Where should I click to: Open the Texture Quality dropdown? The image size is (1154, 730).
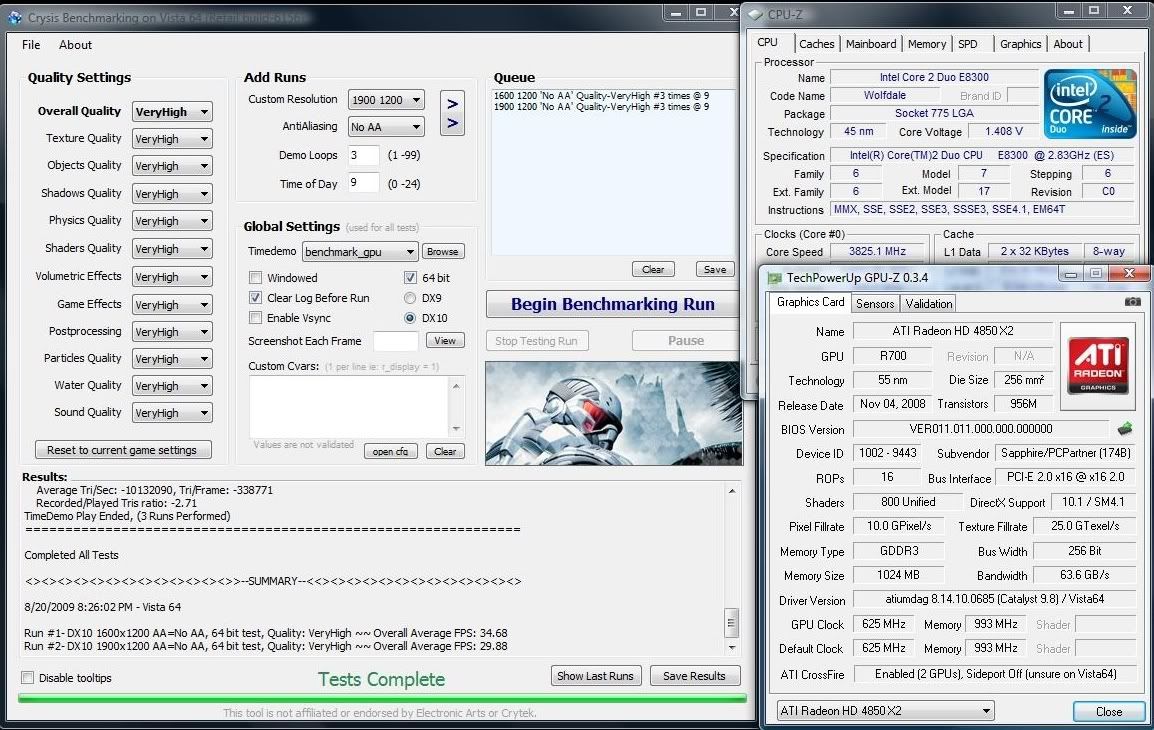[172, 139]
